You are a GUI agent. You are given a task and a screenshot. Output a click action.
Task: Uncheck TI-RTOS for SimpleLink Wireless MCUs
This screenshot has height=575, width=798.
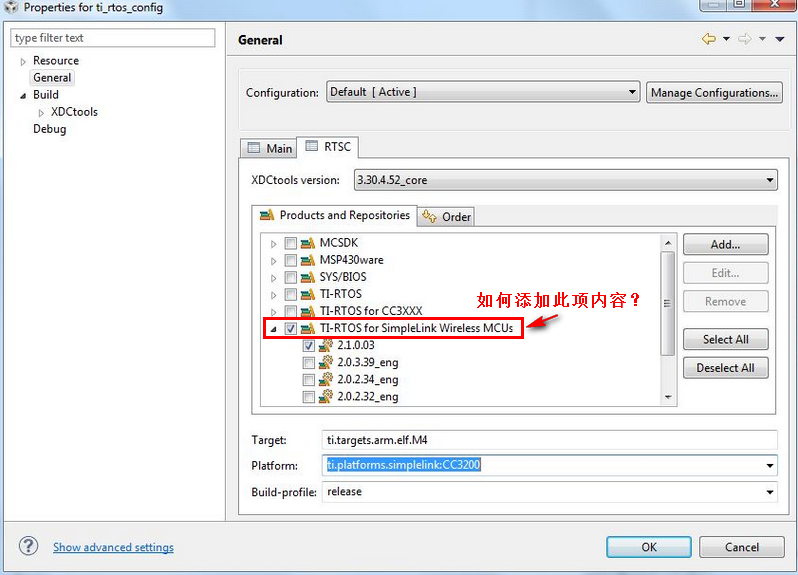pyautogui.click(x=291, y=328)
